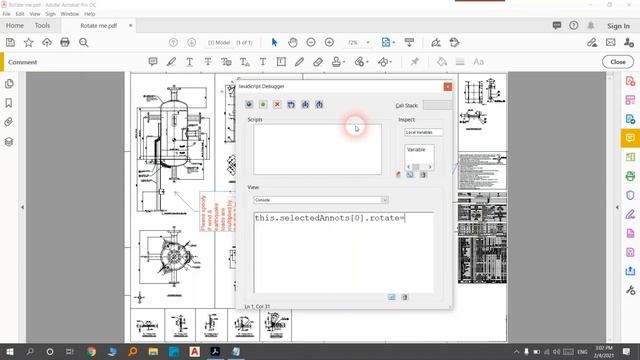Open Windows Start menu

pos(10,352)
